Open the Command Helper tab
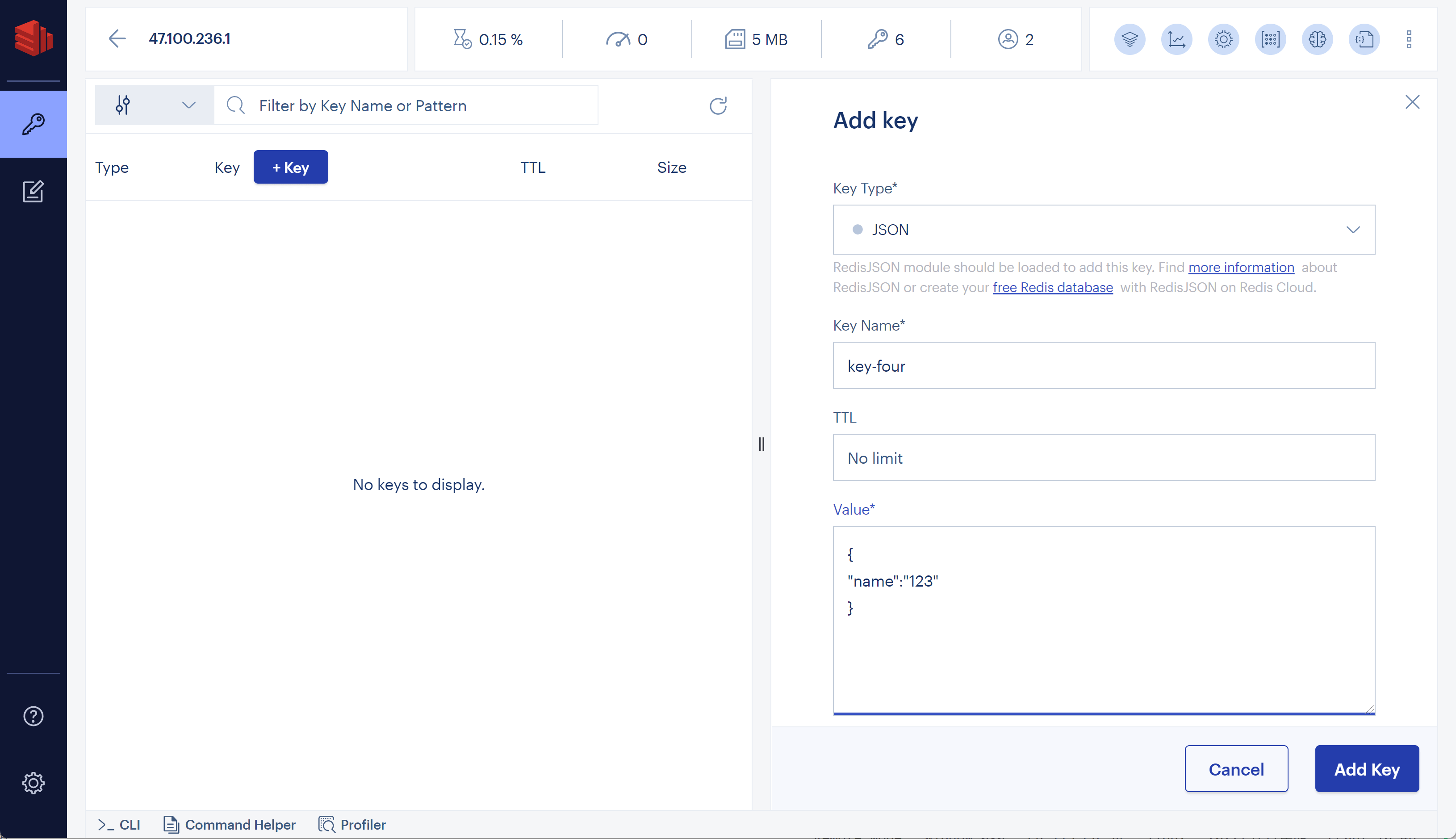 pos(229,824)
